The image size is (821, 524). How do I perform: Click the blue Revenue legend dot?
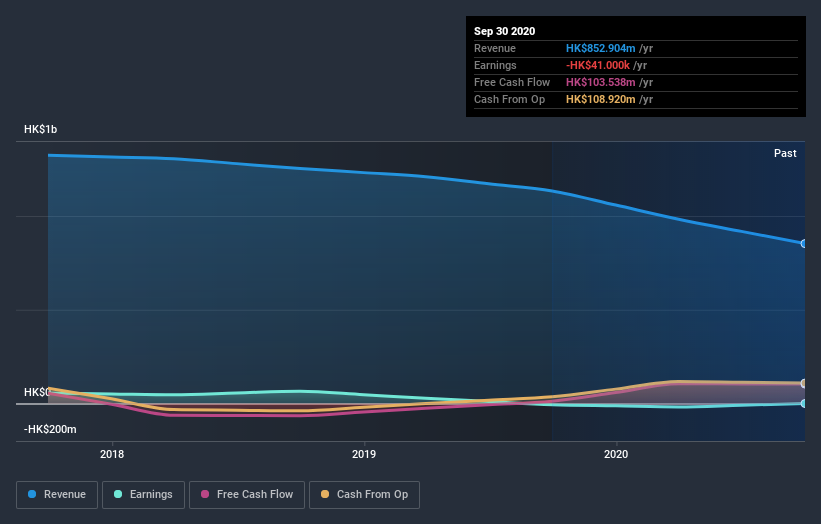[32, 494]
